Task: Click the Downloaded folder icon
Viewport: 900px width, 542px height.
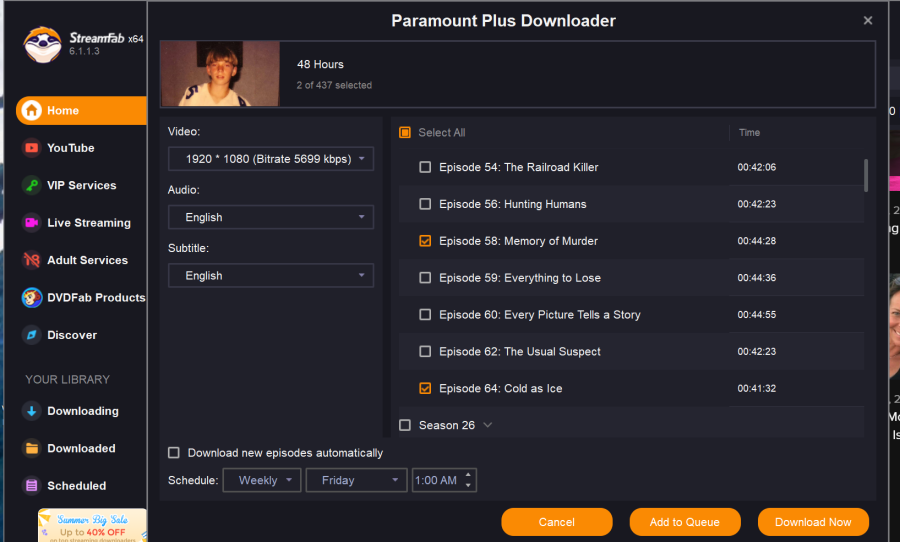Action: [x=32, y=448]
